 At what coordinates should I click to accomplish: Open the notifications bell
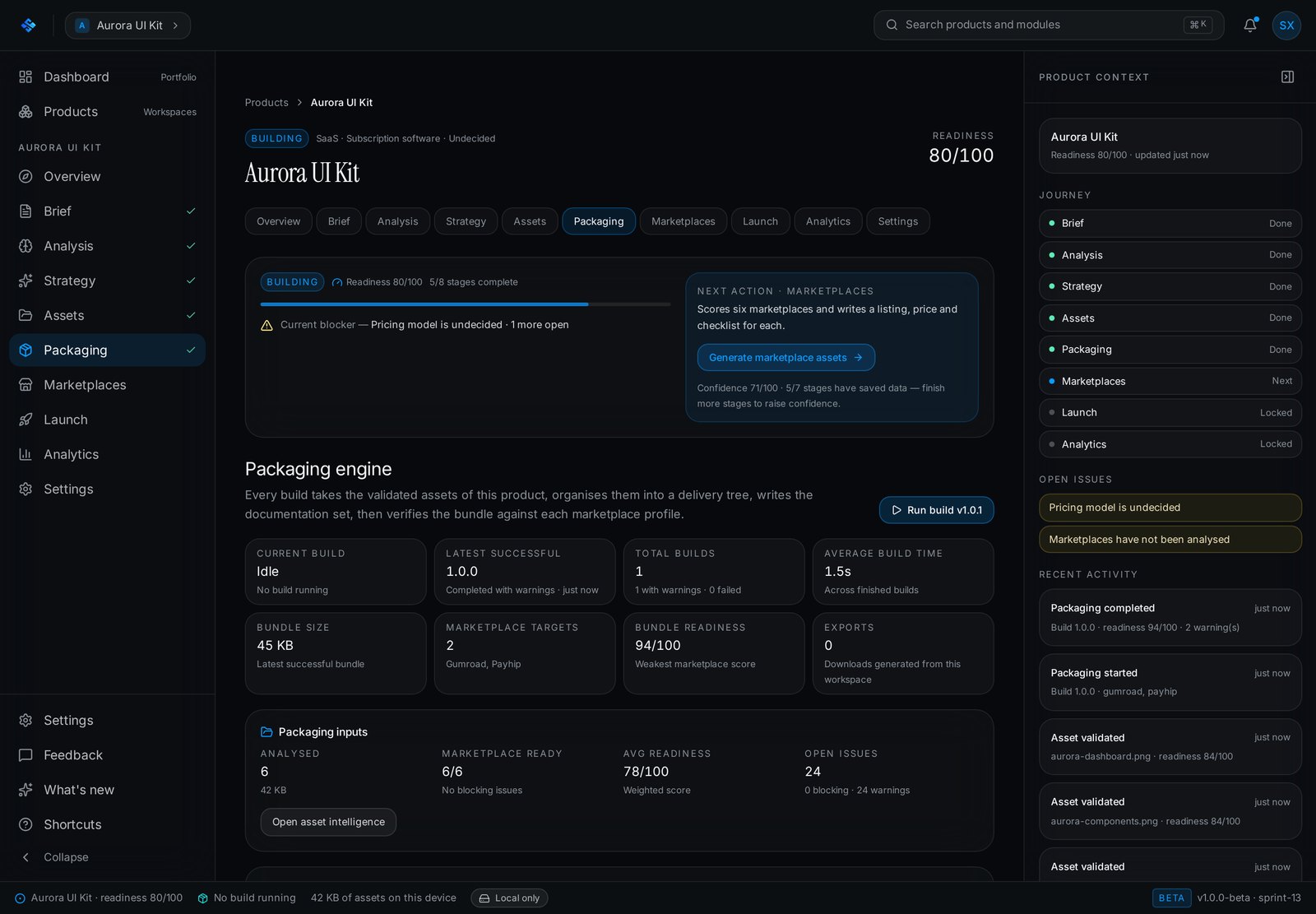coord(1250,26)
